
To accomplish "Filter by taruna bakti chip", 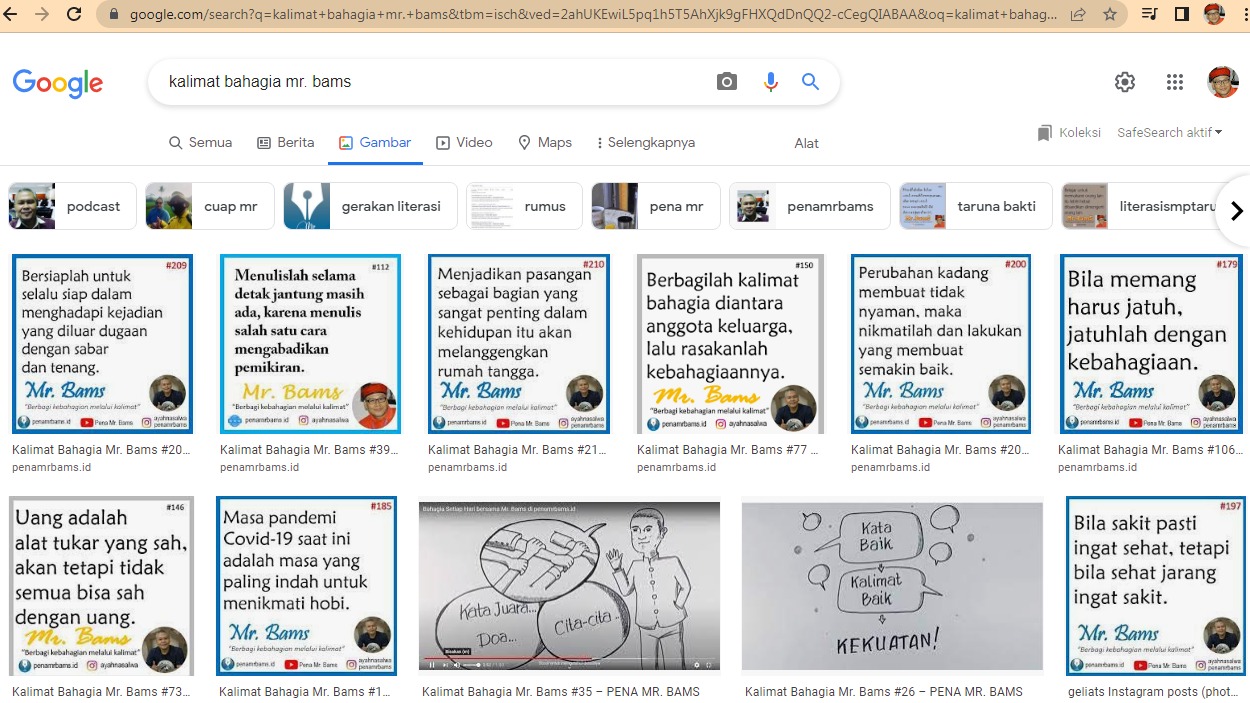I will [975, 206].
